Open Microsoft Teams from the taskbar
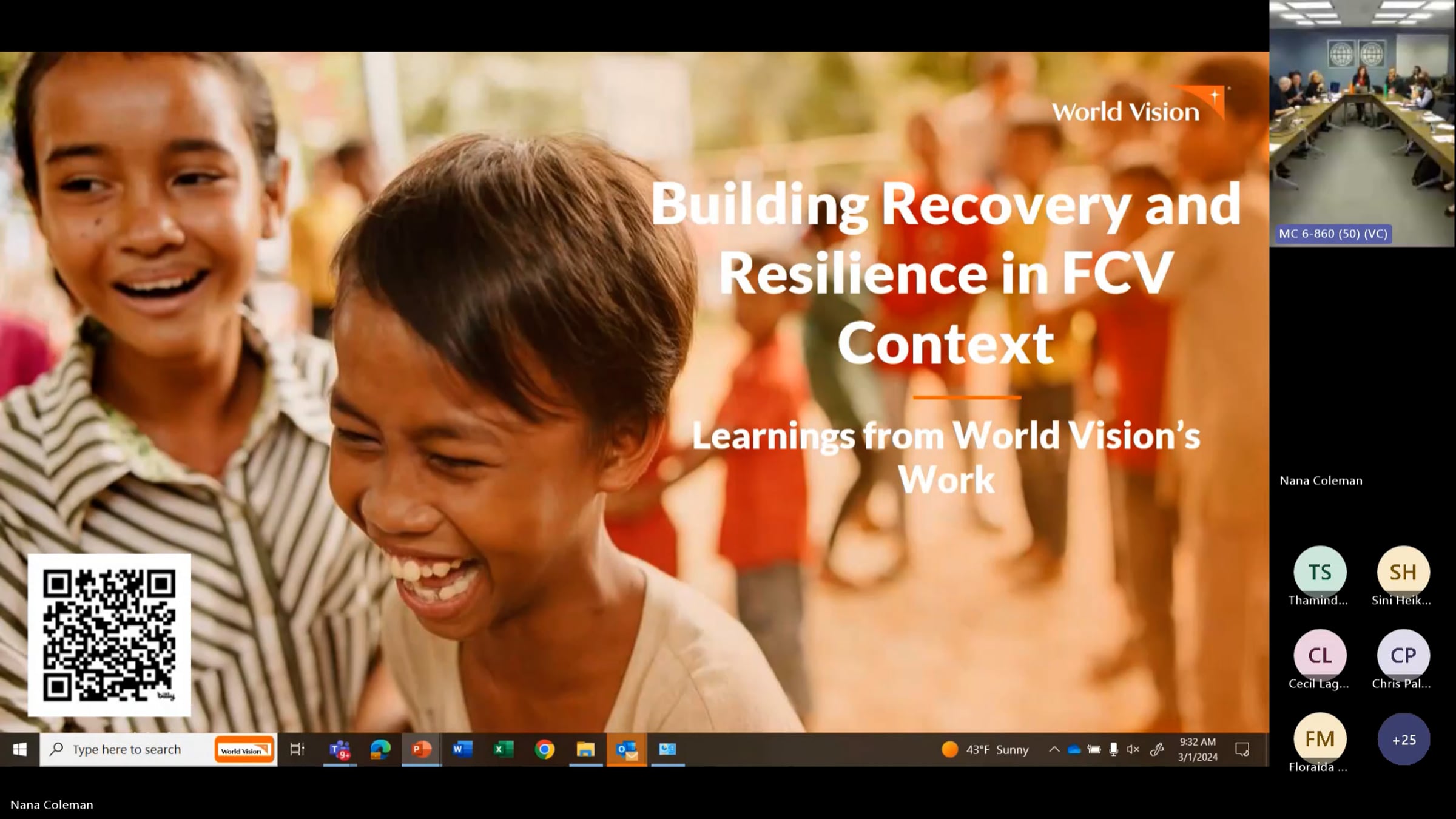This screenshot has height=819, width=1456. [x=340, y=750]
